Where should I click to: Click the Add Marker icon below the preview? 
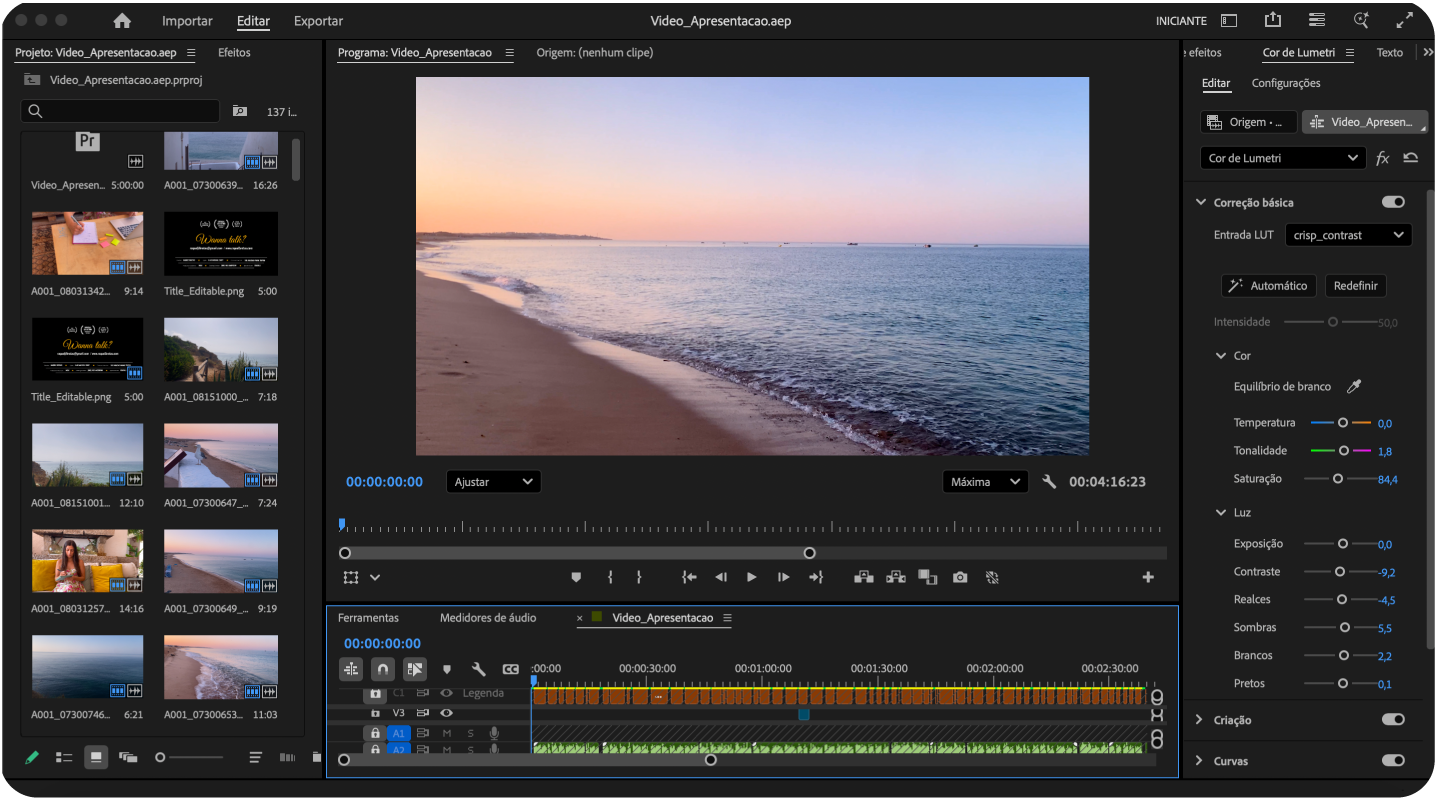coord(576,578)
